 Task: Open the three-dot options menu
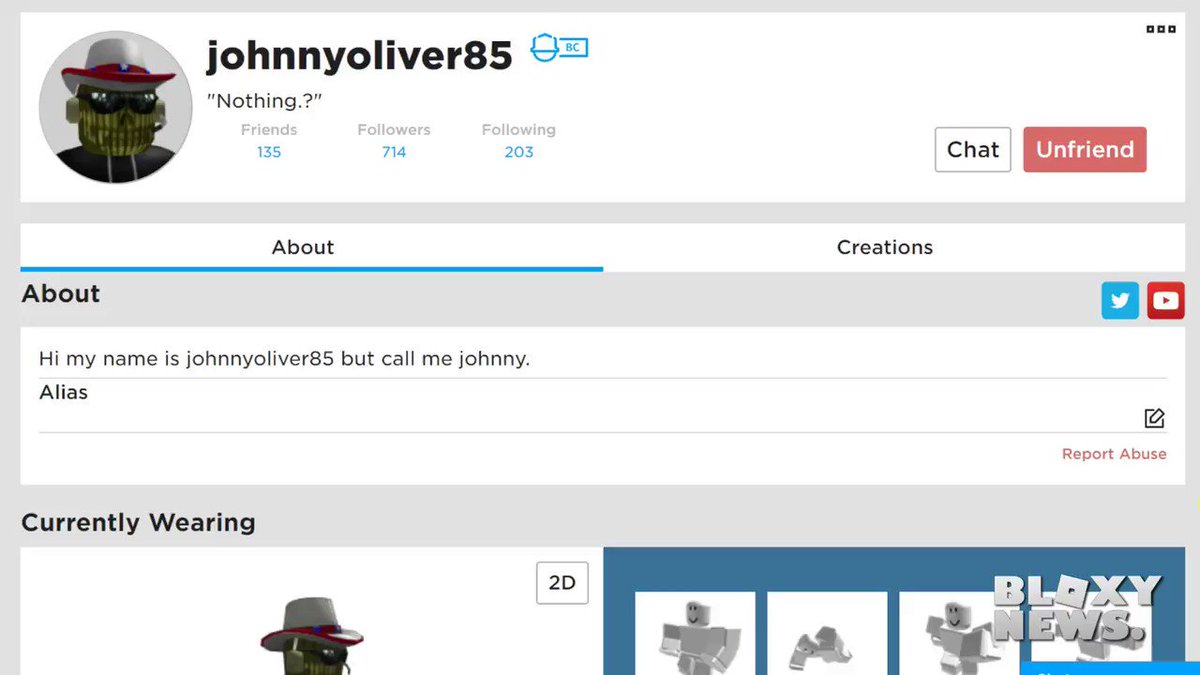coord(1160,29)
